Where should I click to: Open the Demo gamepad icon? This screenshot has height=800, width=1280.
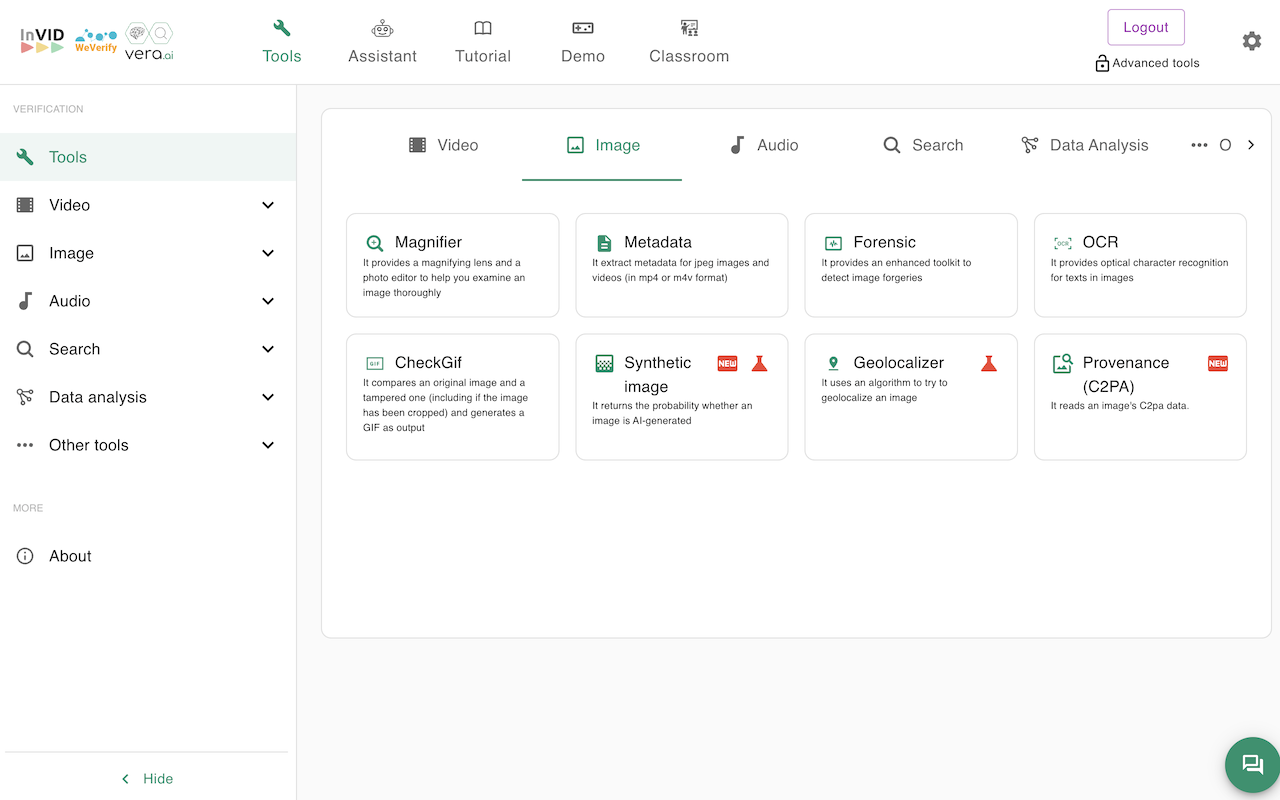583,28
